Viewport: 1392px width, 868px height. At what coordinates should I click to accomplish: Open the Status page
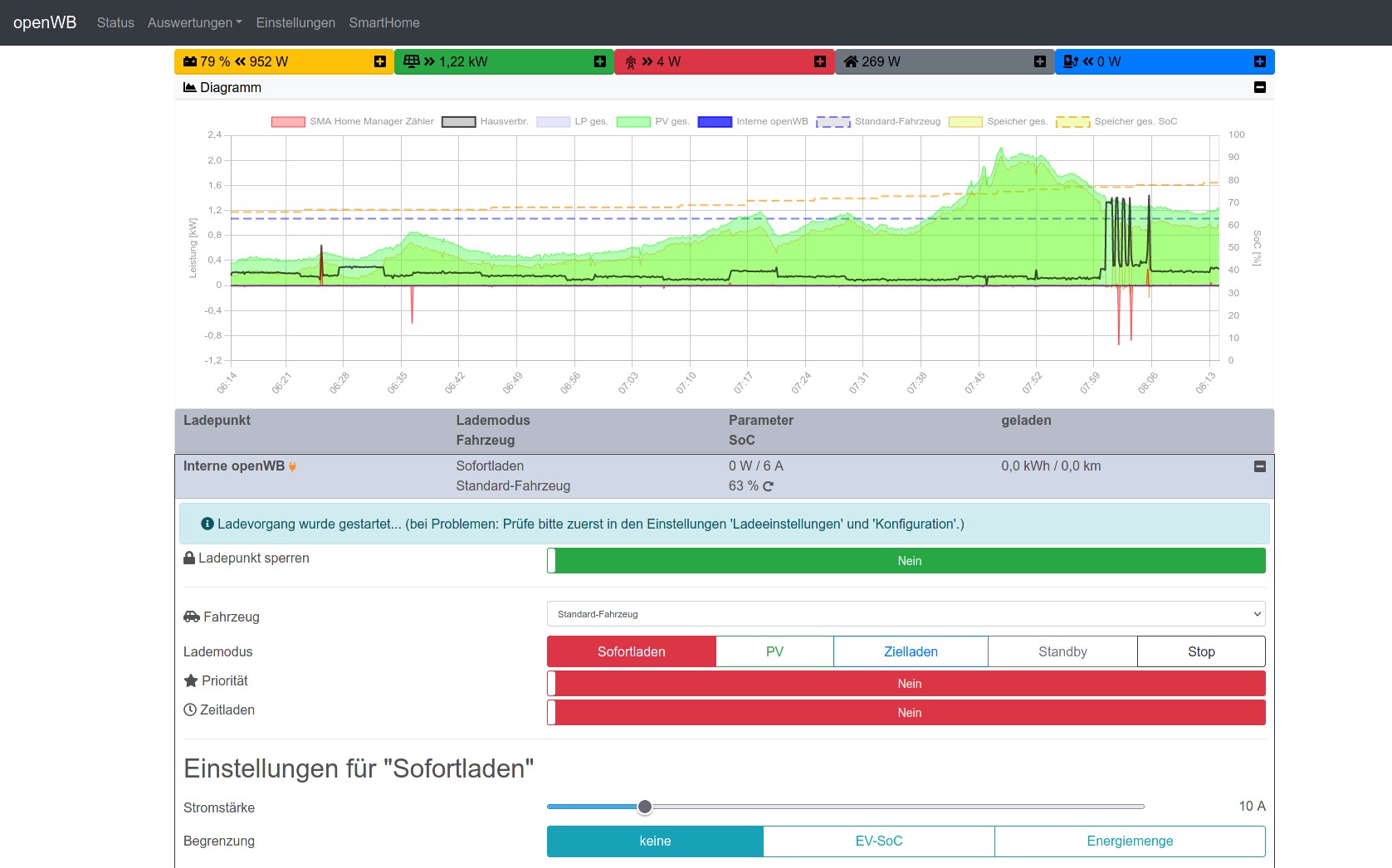click(115, 22)
